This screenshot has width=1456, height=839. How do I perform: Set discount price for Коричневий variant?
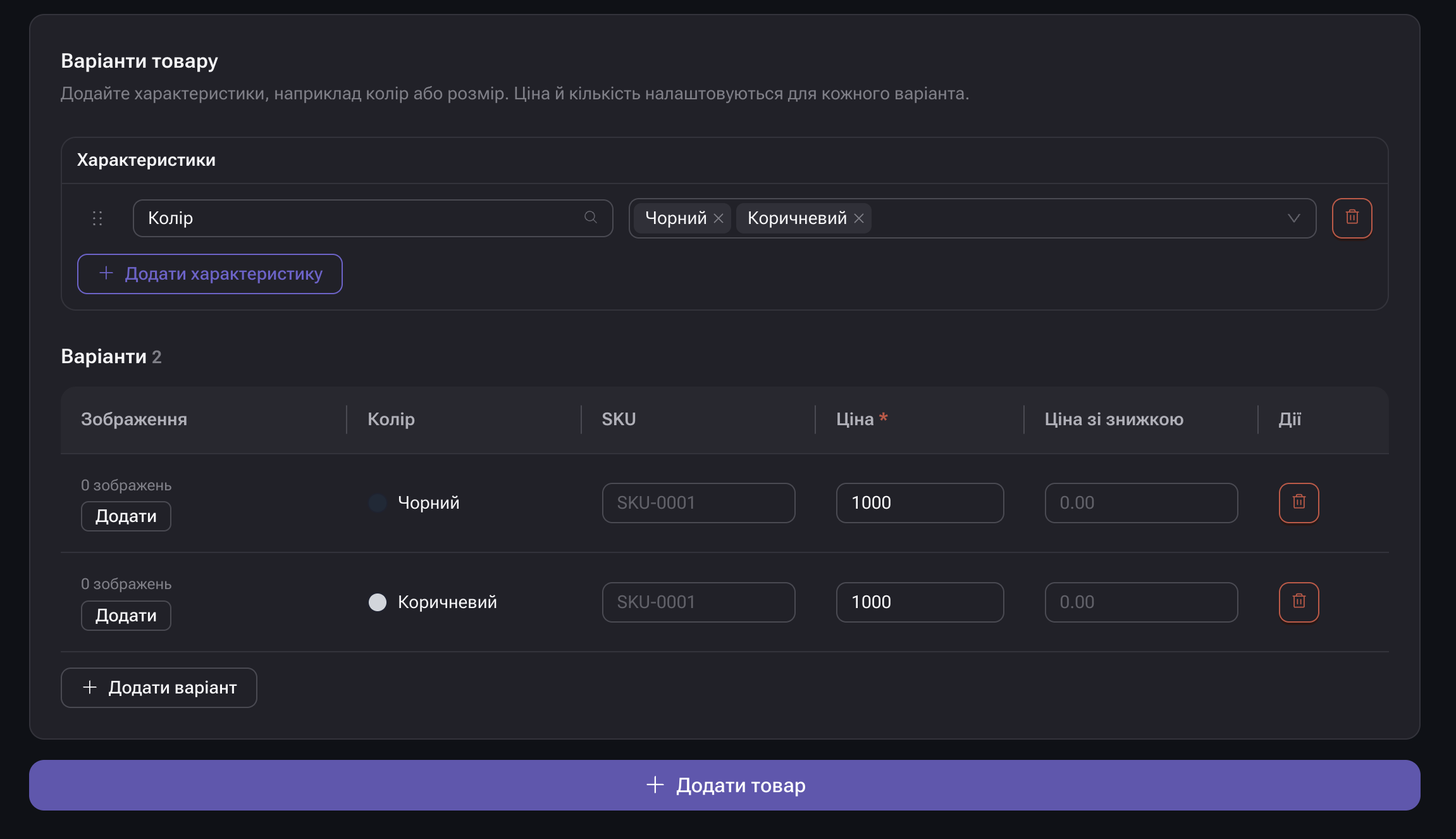coord(1141,602)
